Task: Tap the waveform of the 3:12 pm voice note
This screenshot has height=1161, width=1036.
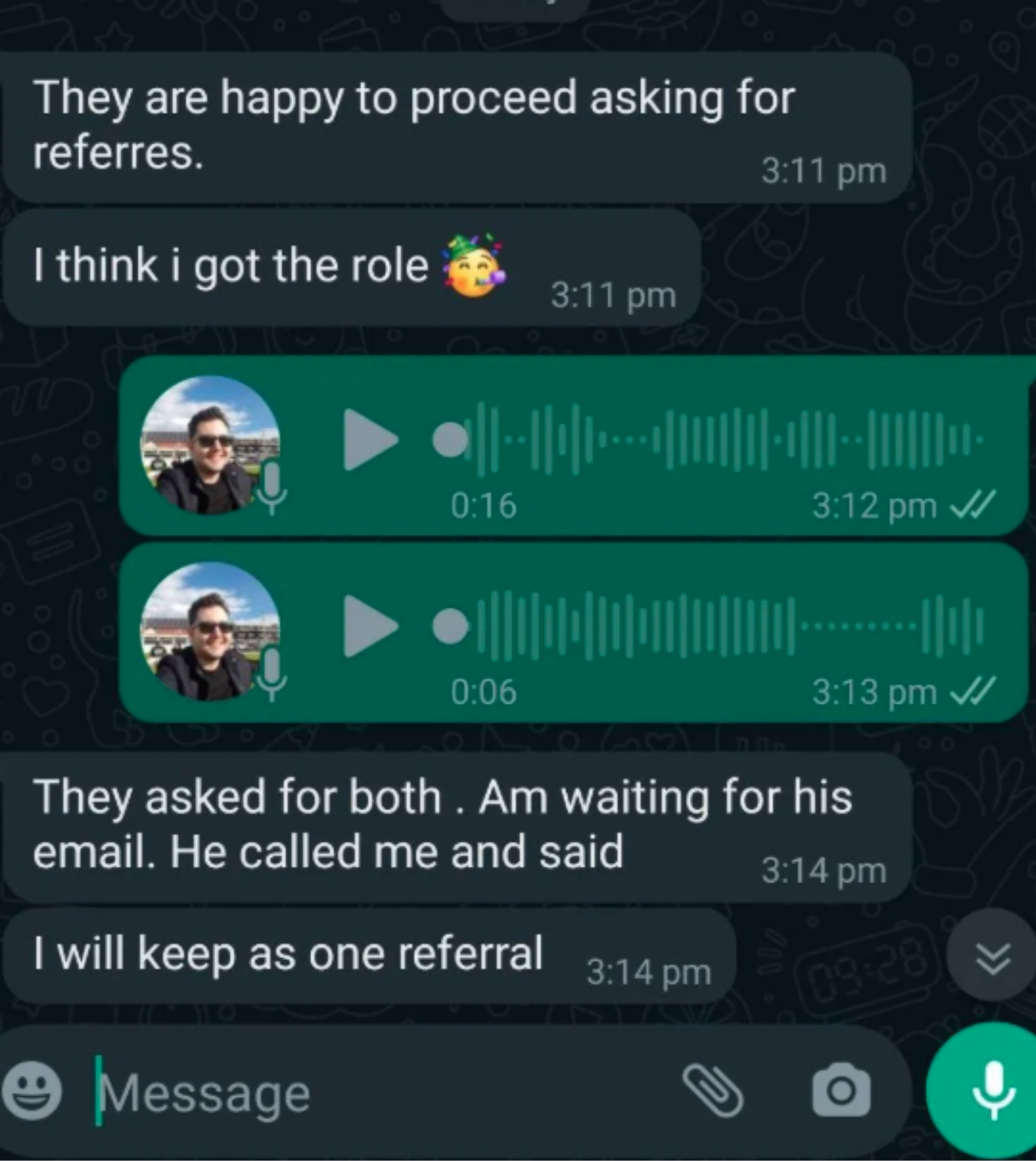Action: coord(724,439)
